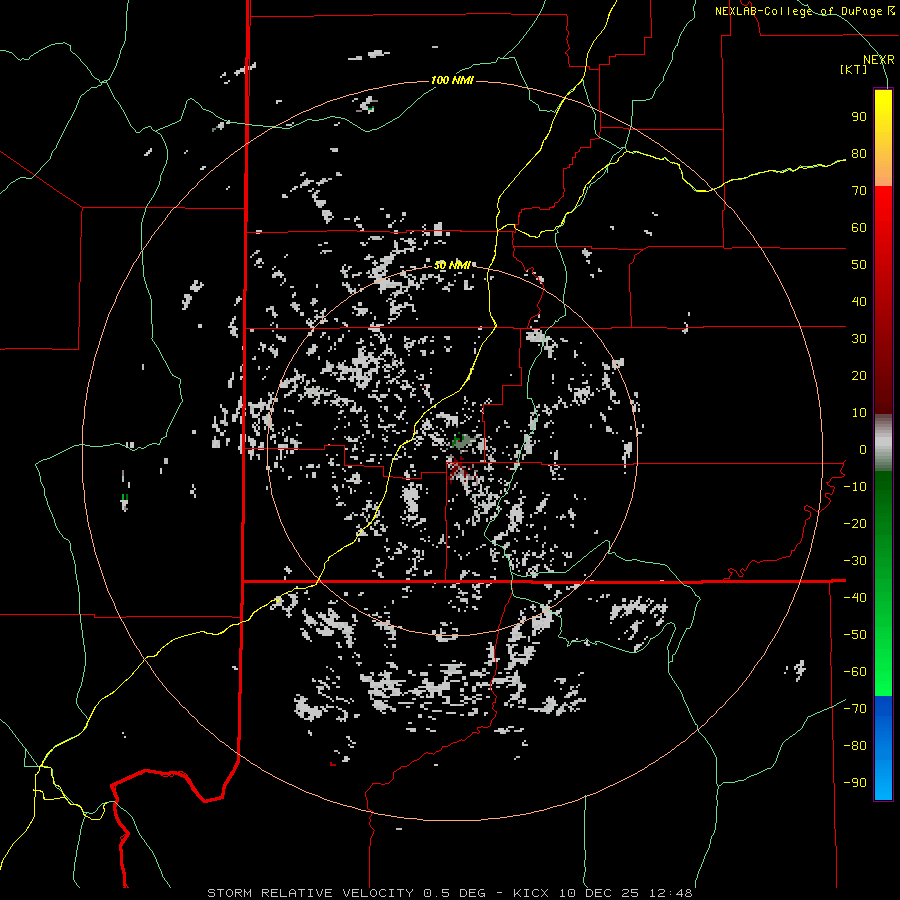The width and height of the screenshot is (900, 900).
Task: Click the NEXLAB-College of DuPage title text
Action: (804, 11)
